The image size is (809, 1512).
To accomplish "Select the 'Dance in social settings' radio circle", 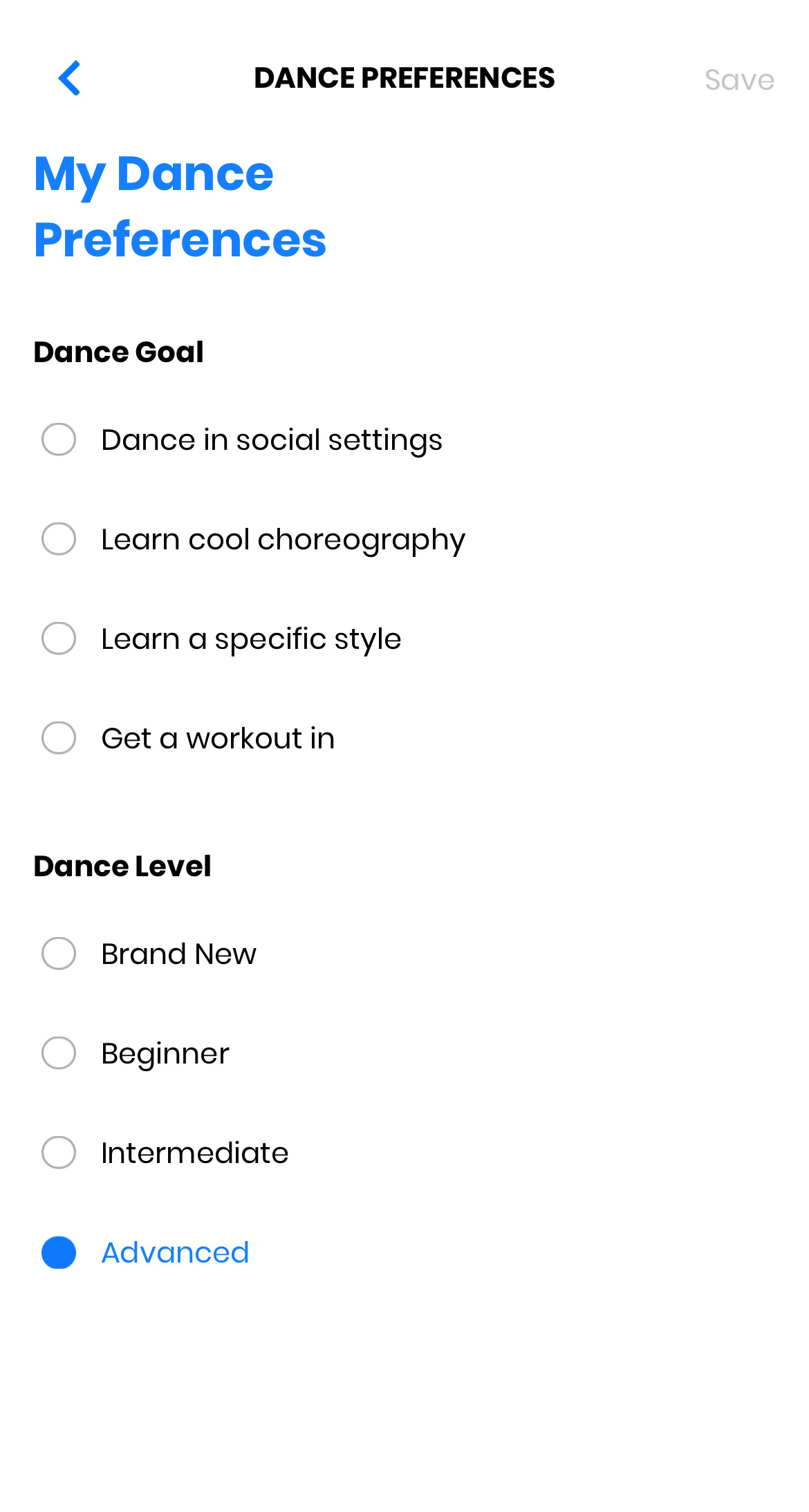I will pos(59,440).
